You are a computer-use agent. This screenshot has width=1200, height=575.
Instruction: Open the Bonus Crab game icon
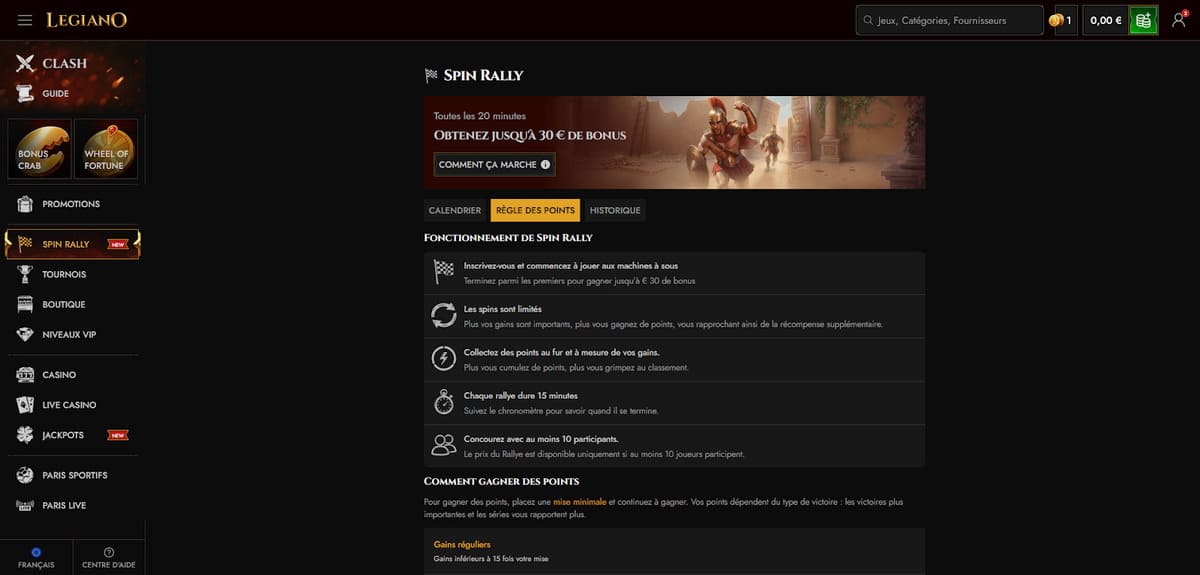pyautogui.click(x=39, y=149)
